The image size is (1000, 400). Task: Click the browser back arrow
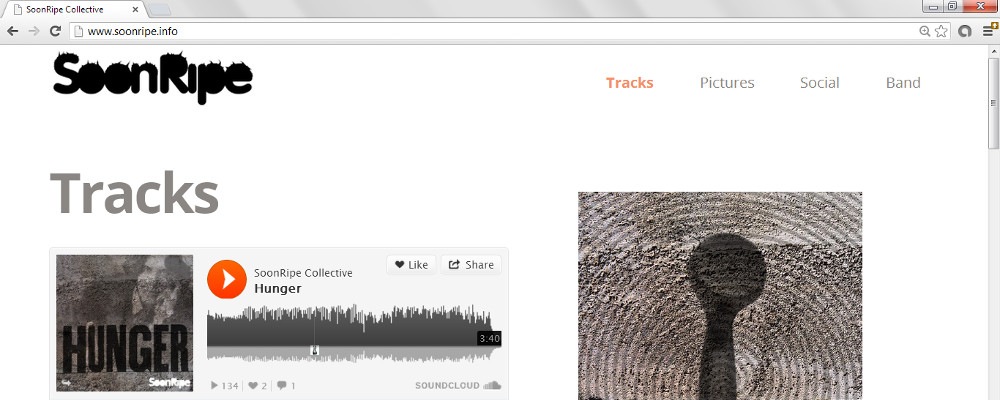point(13,31)
